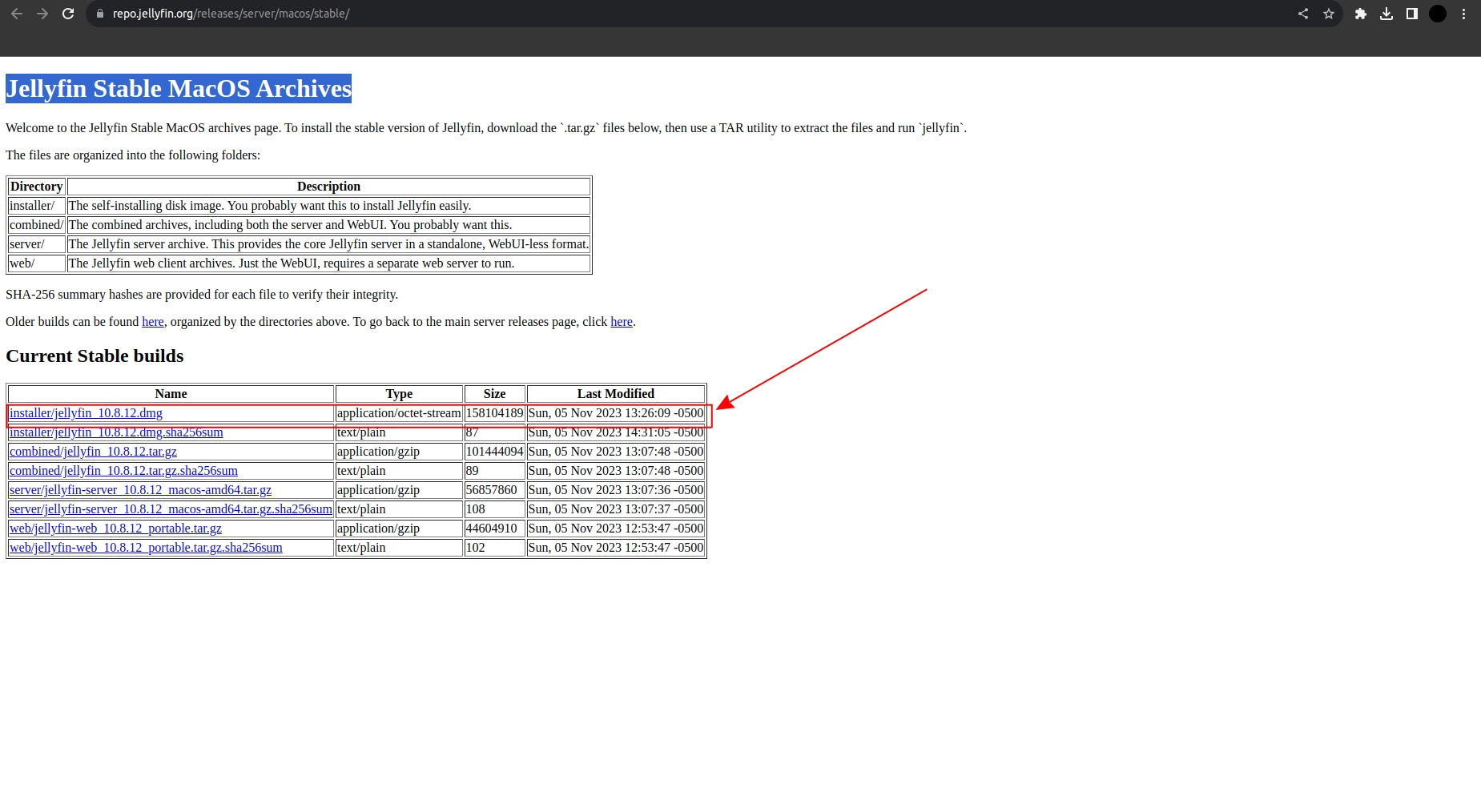Image resolution: width=1481 pixels, height=812 pixels.
Task: Follow 'here' link to main server releases
Action: (622, 322)
